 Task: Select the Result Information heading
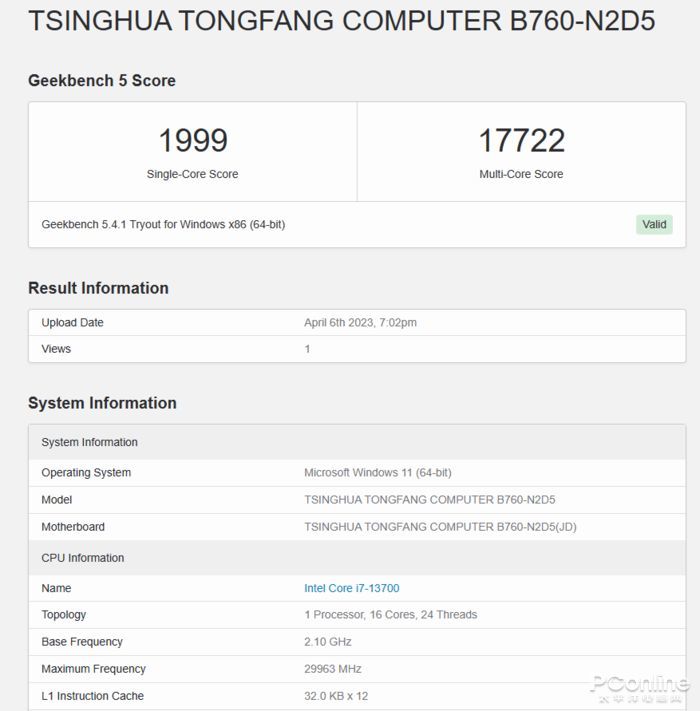(x=98, y=288)
